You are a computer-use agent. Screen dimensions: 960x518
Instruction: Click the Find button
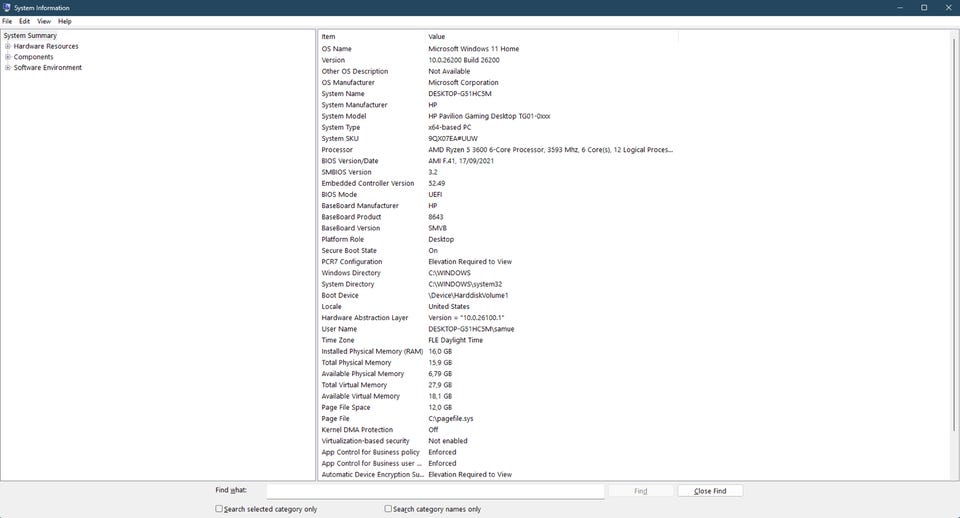pos(640,491)
